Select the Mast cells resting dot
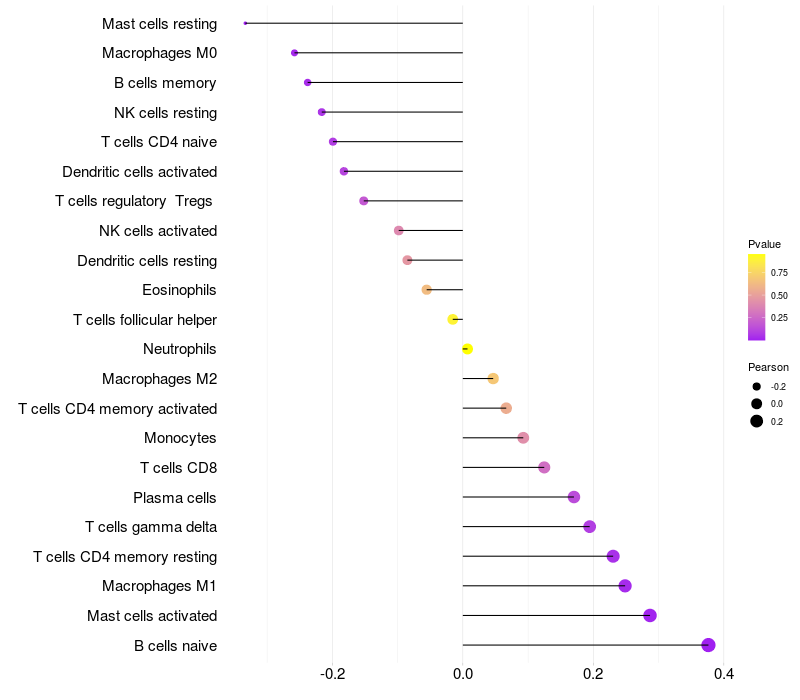The width and height of the screenshot is (800, 700). (245, 23)
